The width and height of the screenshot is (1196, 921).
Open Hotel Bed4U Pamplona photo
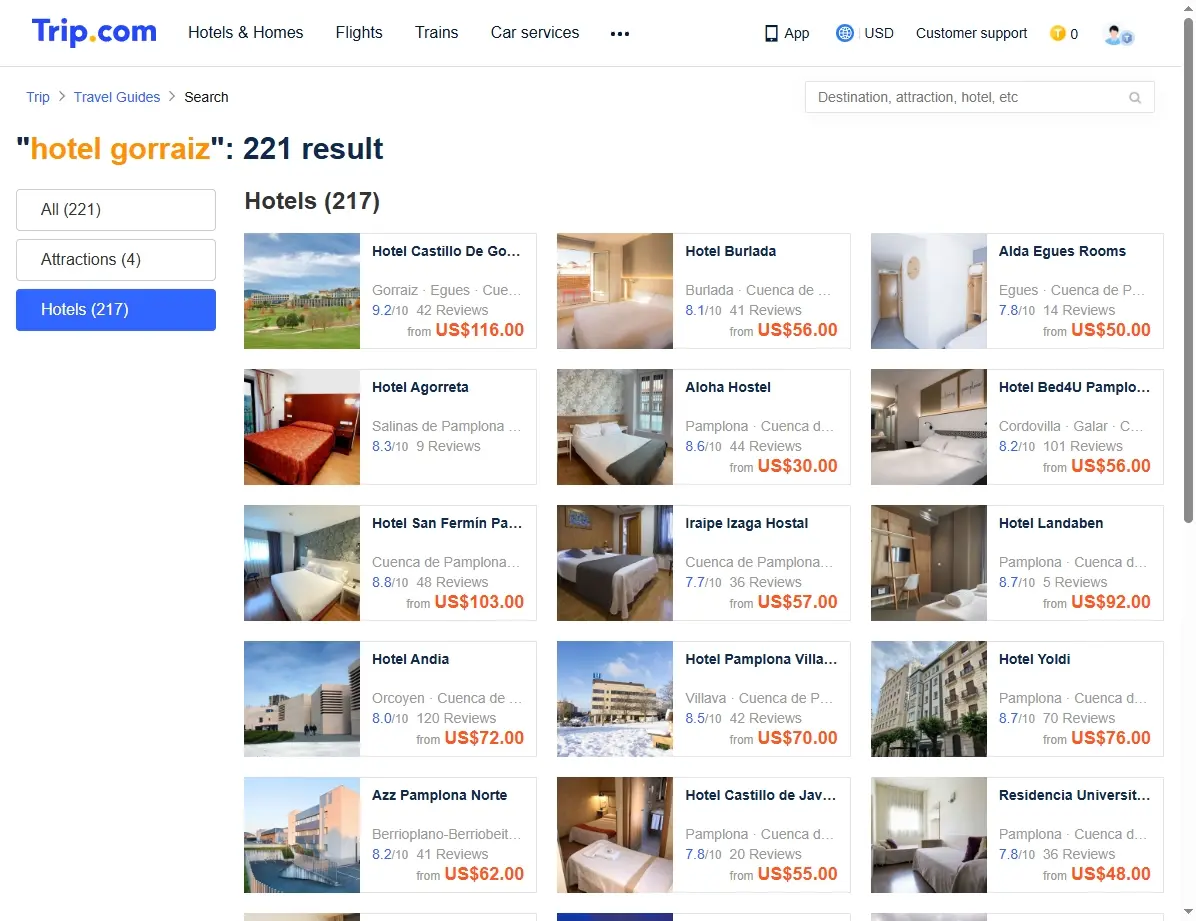tap(929, 427)
